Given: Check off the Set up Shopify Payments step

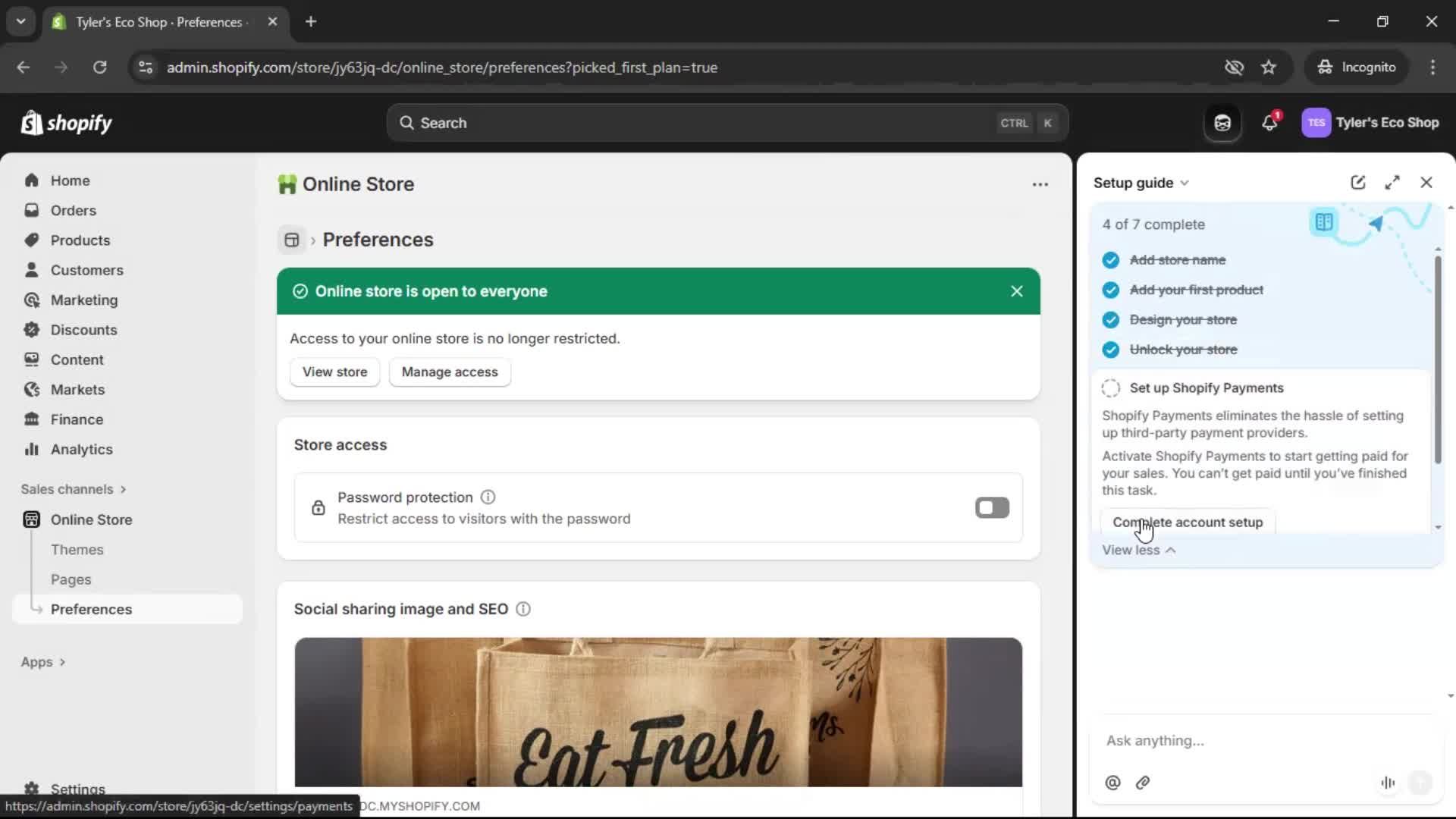Looking at the screenshot, I should coord(1110,388).
